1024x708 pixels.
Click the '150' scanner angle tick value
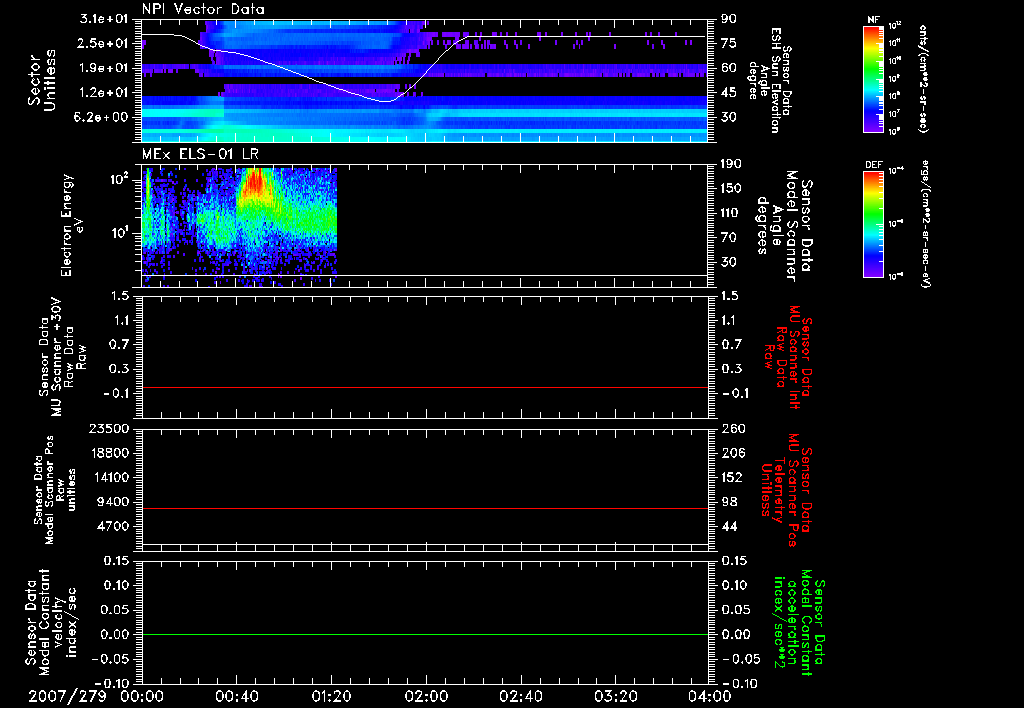click(731, 188)
